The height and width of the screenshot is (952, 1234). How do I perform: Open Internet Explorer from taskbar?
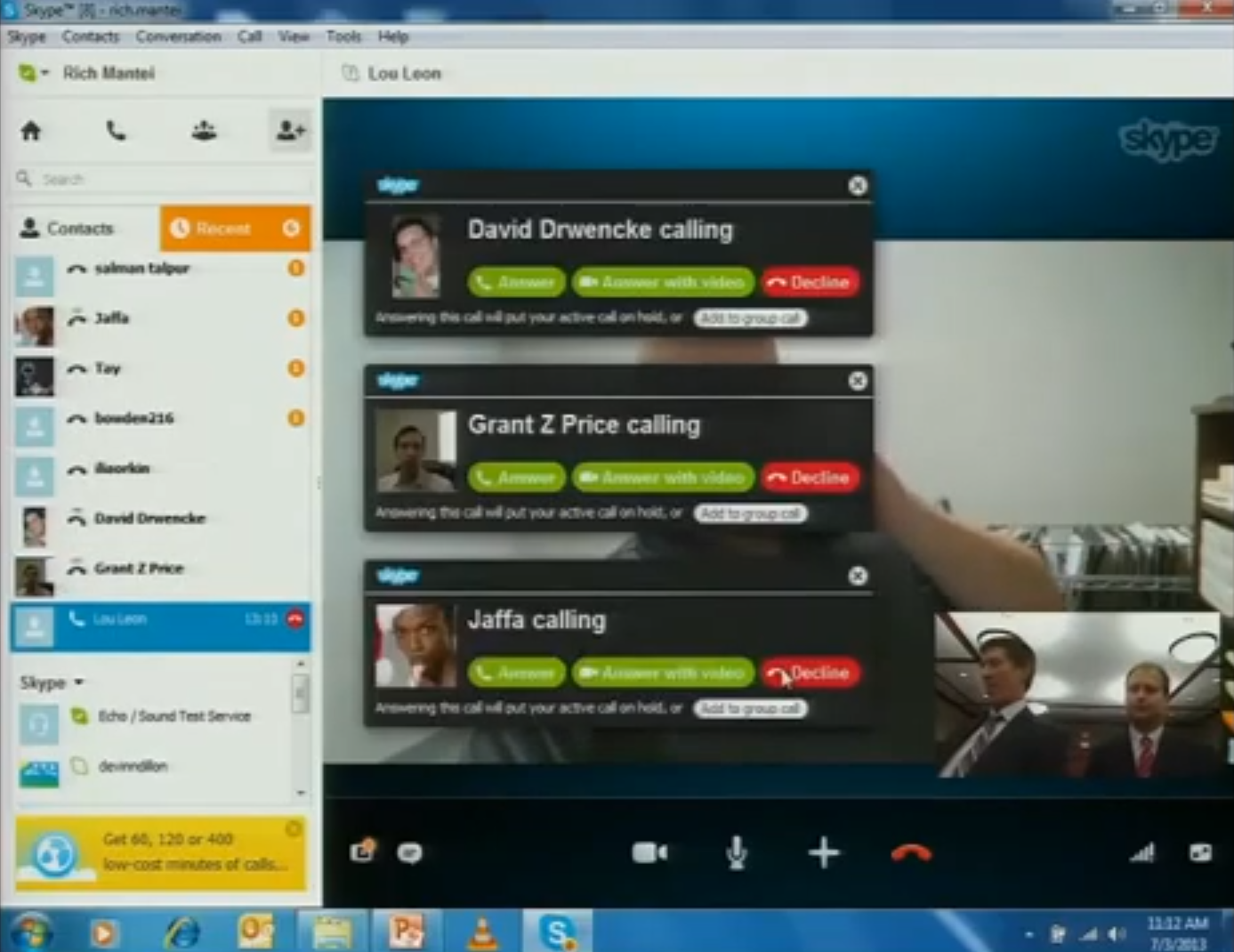coord(182,932)
